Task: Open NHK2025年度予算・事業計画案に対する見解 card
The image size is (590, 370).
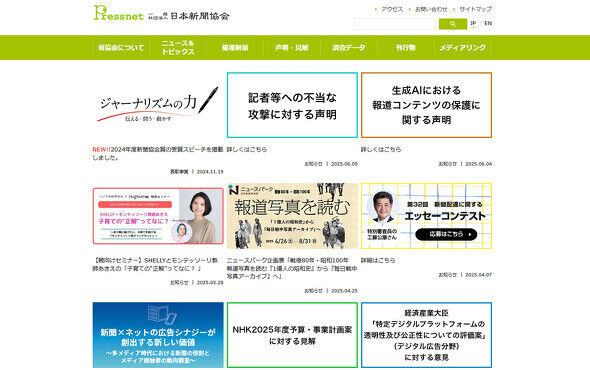Action: (x=292, y=335)
